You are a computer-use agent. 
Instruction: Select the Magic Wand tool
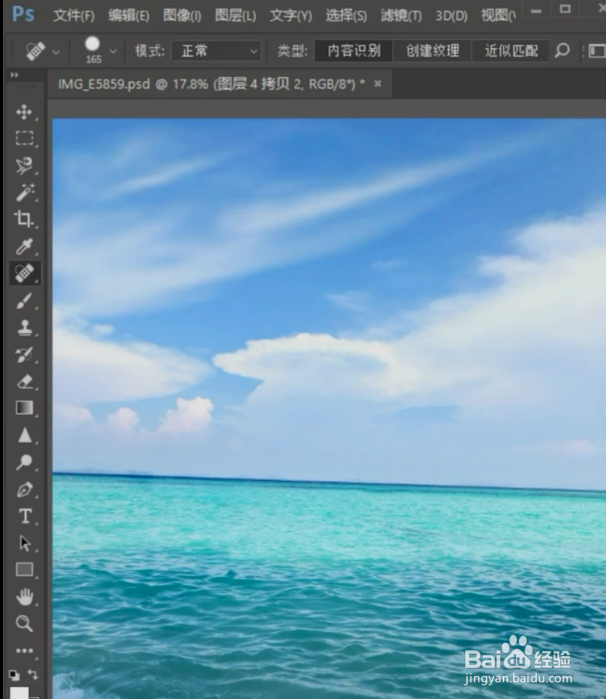point(24,192)
